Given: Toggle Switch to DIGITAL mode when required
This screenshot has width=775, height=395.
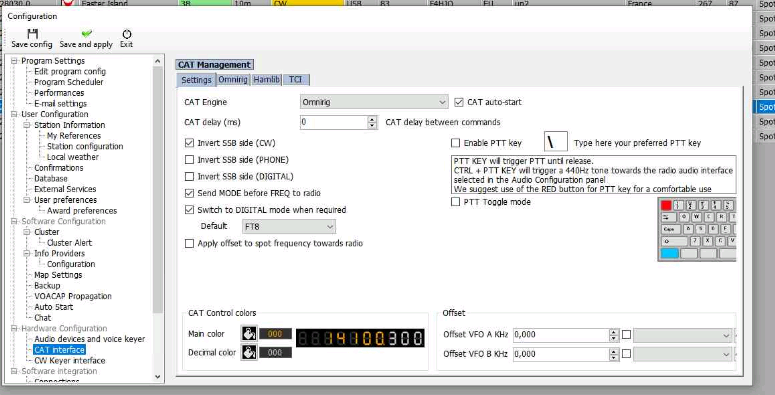Looking at the screenshot, I should tap(189, 210).
